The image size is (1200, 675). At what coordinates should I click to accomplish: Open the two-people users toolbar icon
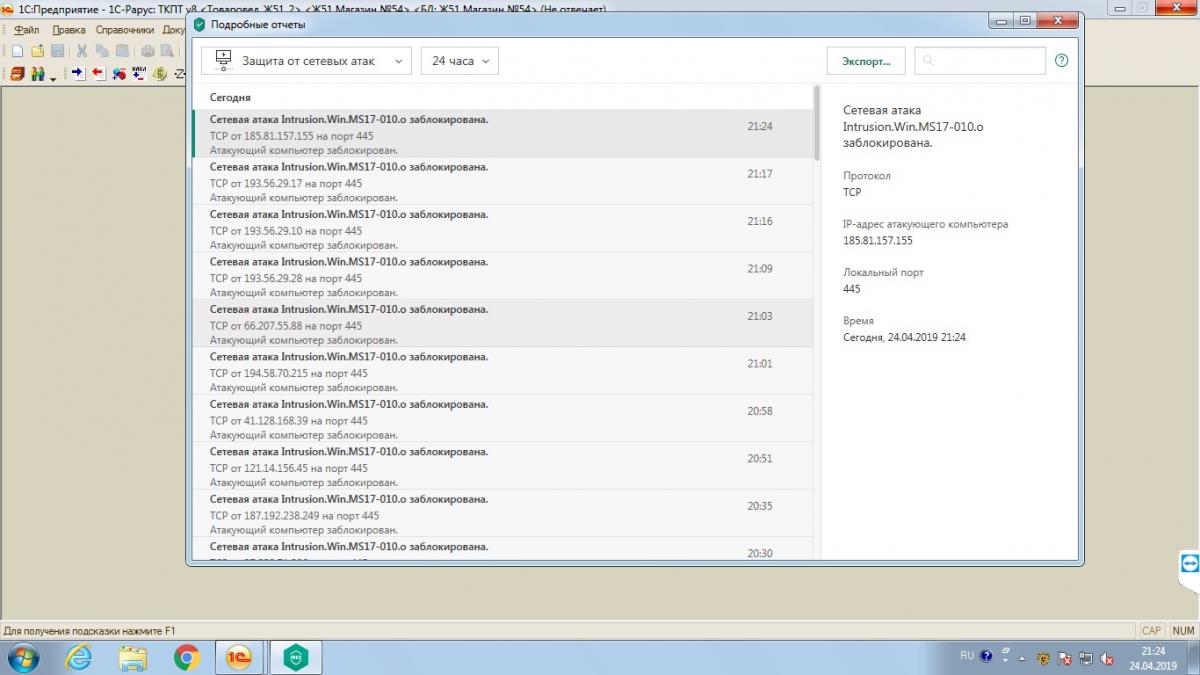40,74
